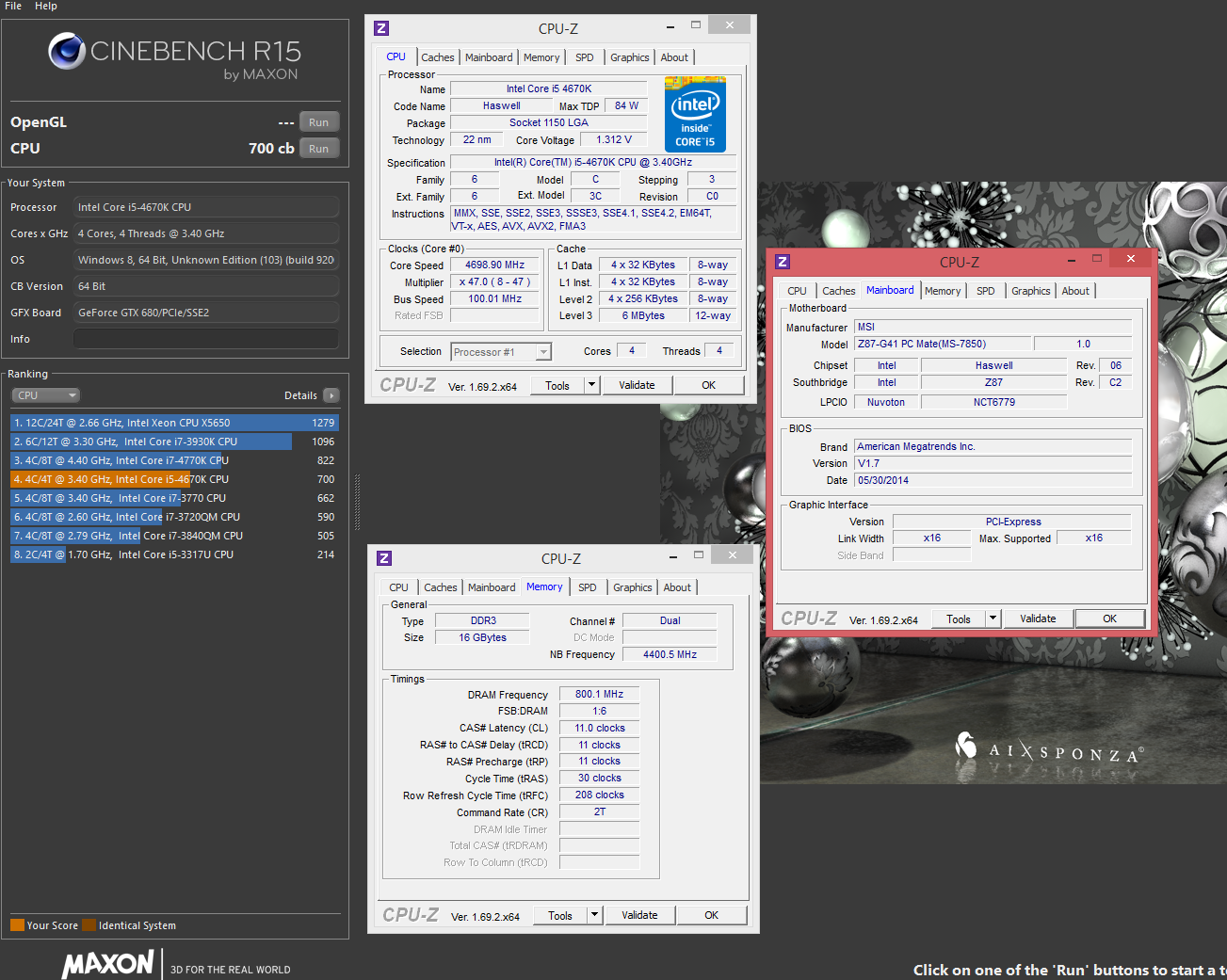1227x980 pixels.
Task: Open Tools dropdown arrow in Memory CPU-Z window
Action: (594, 915)
